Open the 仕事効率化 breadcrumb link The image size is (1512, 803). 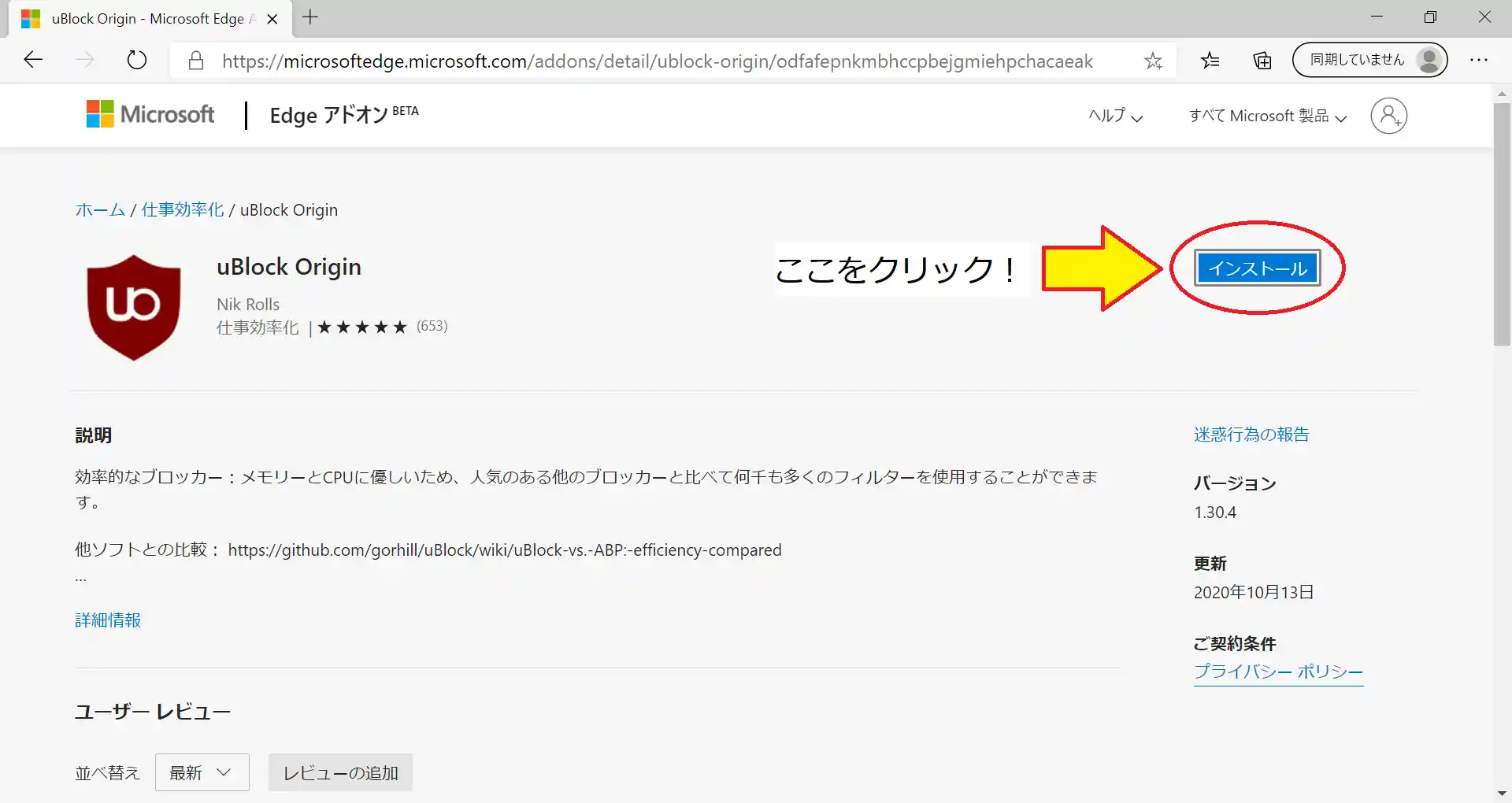click(183, 210)
